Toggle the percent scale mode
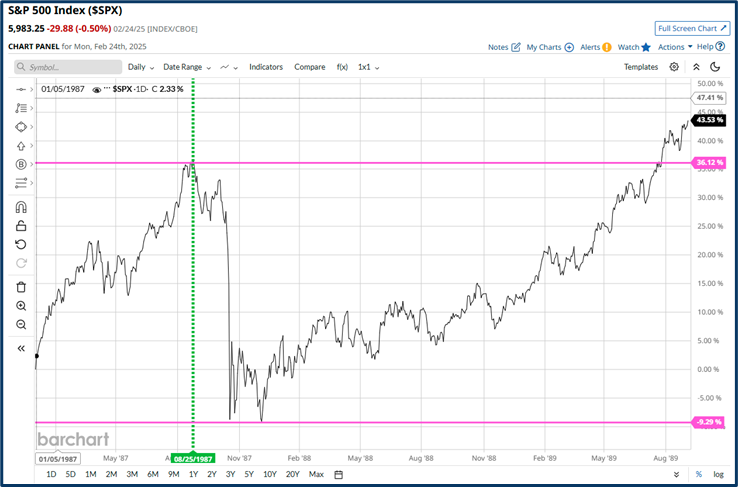 pos(697,474)
